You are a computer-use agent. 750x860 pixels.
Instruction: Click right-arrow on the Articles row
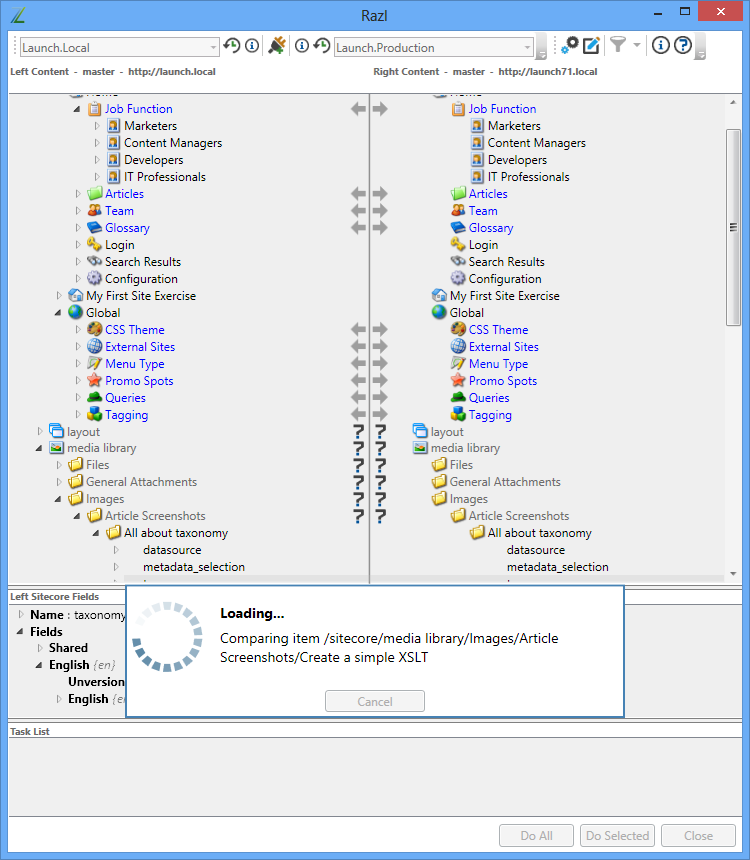(380, 194)
